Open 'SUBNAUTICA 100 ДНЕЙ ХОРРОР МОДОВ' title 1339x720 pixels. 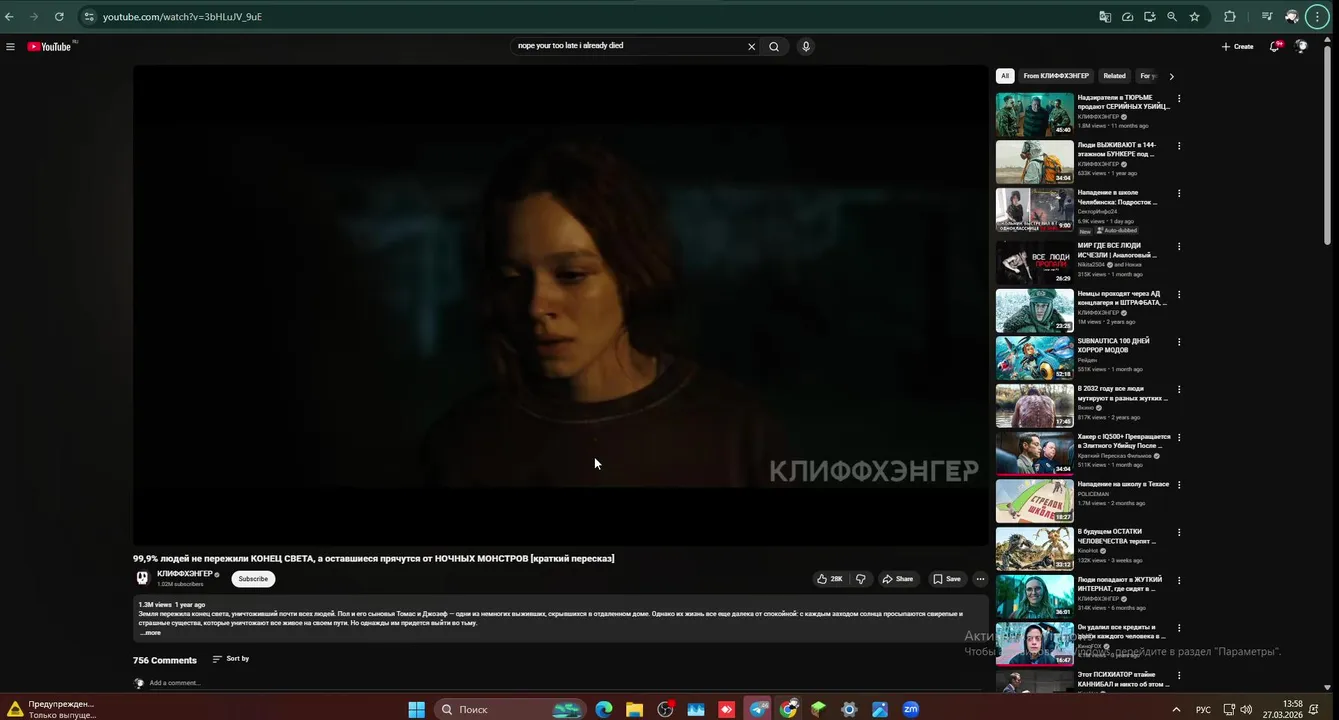[1114, 345]
